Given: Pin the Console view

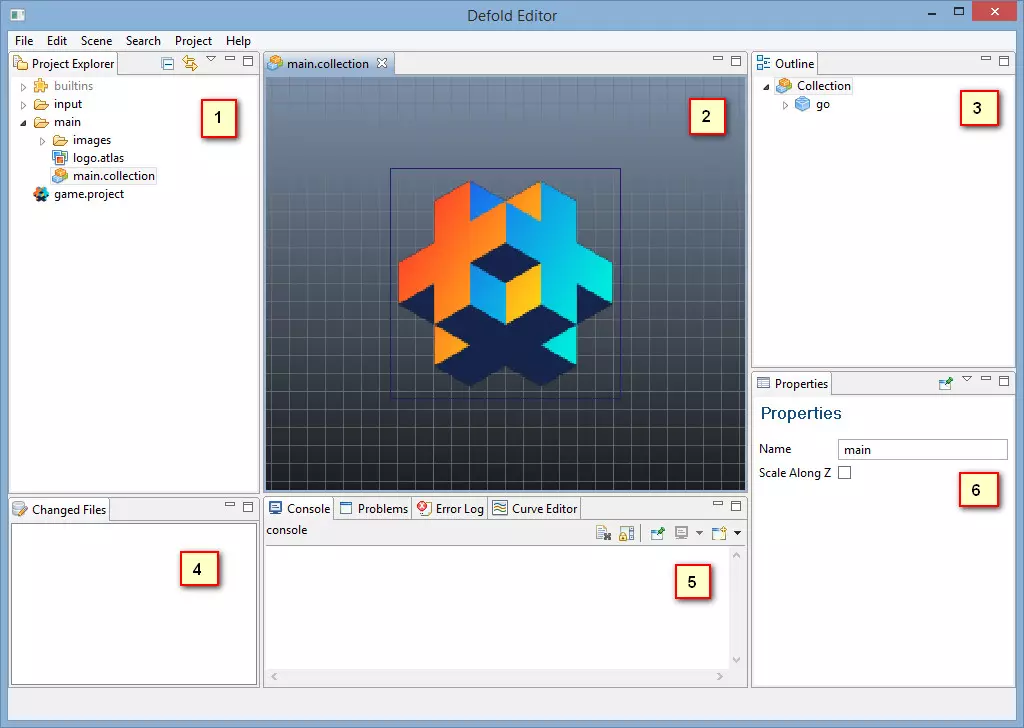Looking at the screenshot, I should click(x=657, y=534).
